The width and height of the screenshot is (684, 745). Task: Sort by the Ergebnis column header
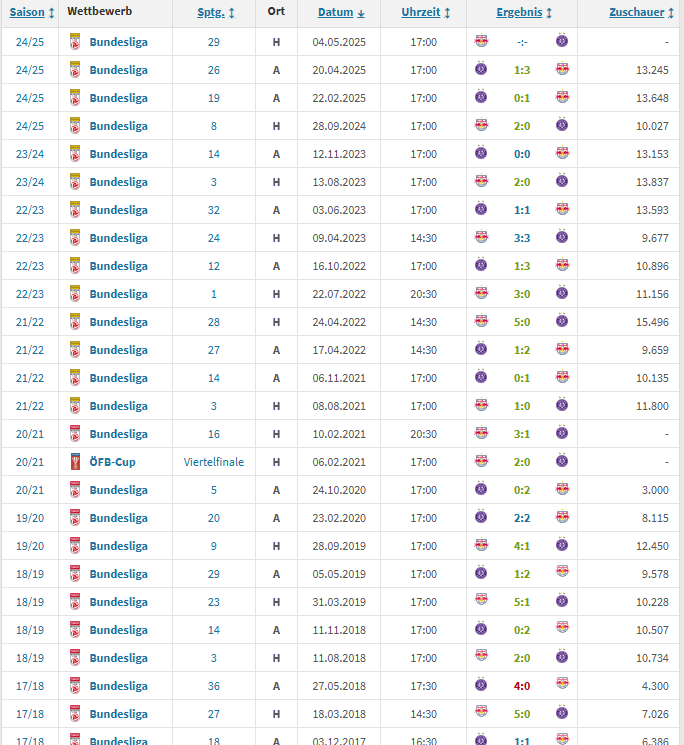[521, 13]
